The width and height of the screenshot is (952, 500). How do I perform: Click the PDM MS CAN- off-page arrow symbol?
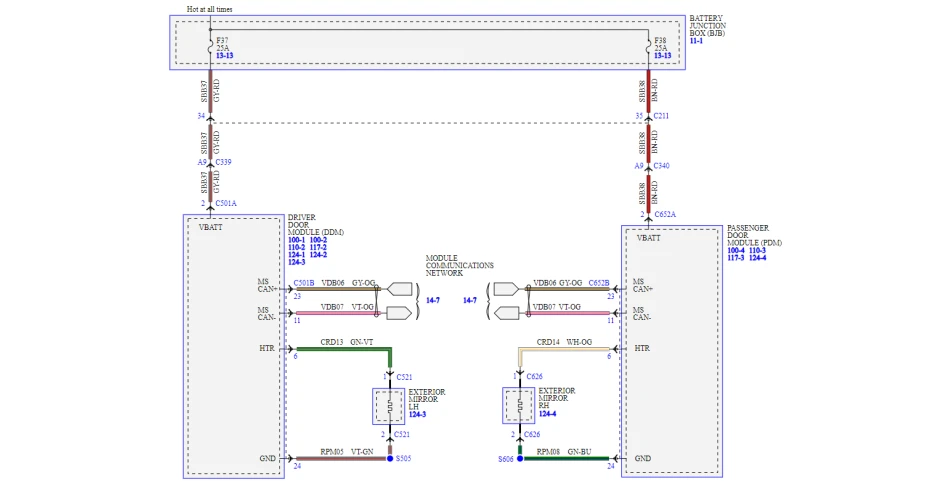click(506, 314)
